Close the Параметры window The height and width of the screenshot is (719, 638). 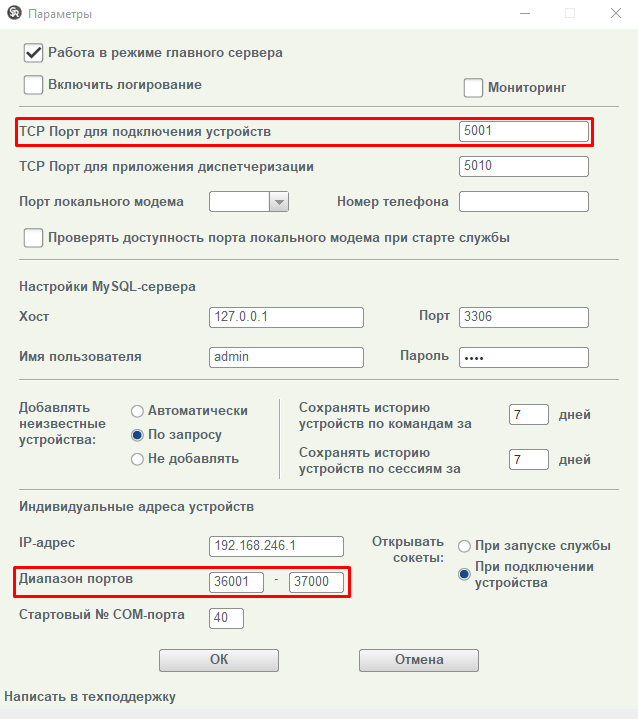[615, 14]
